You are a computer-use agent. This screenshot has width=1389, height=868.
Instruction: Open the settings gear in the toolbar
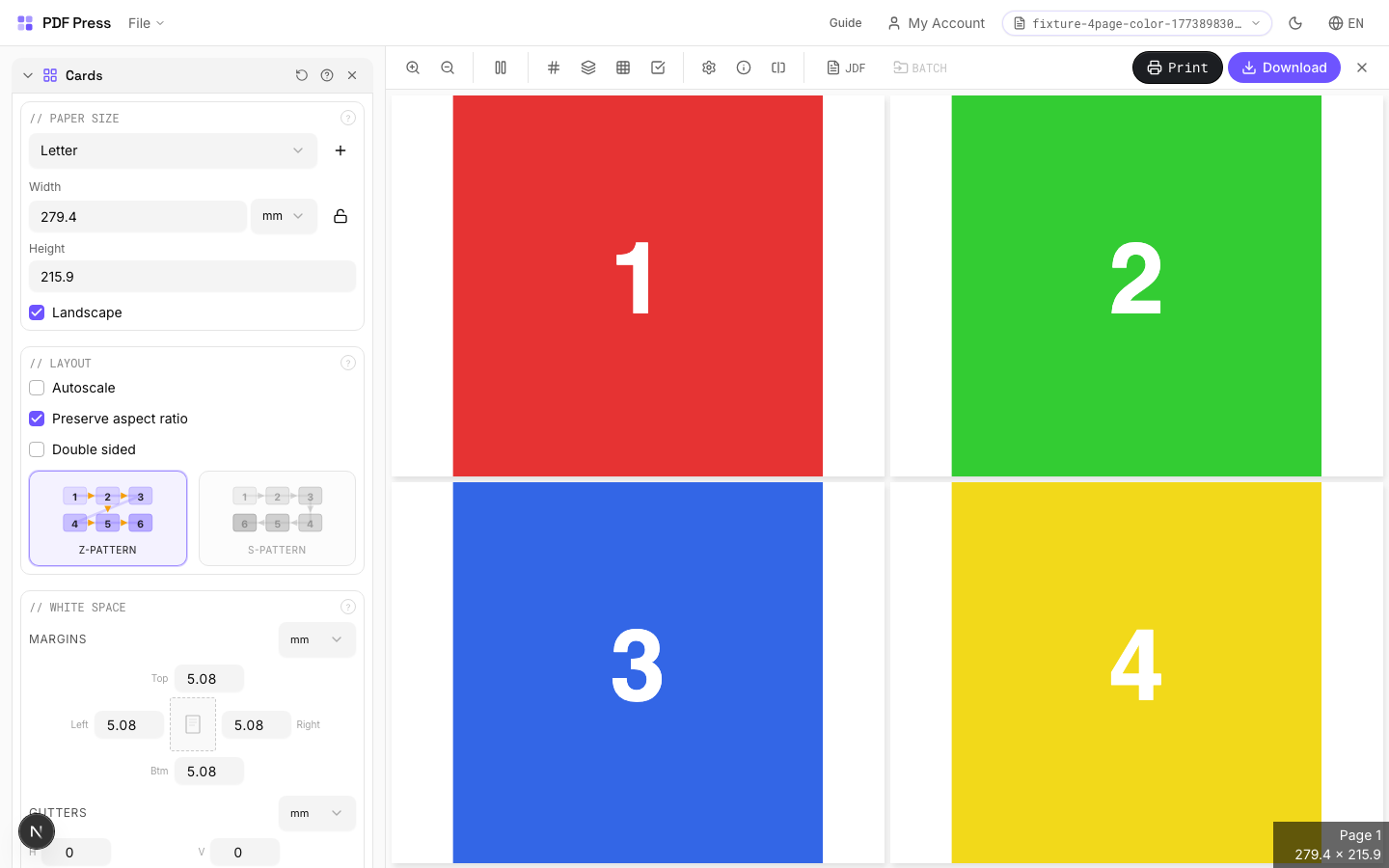(709, 68)
